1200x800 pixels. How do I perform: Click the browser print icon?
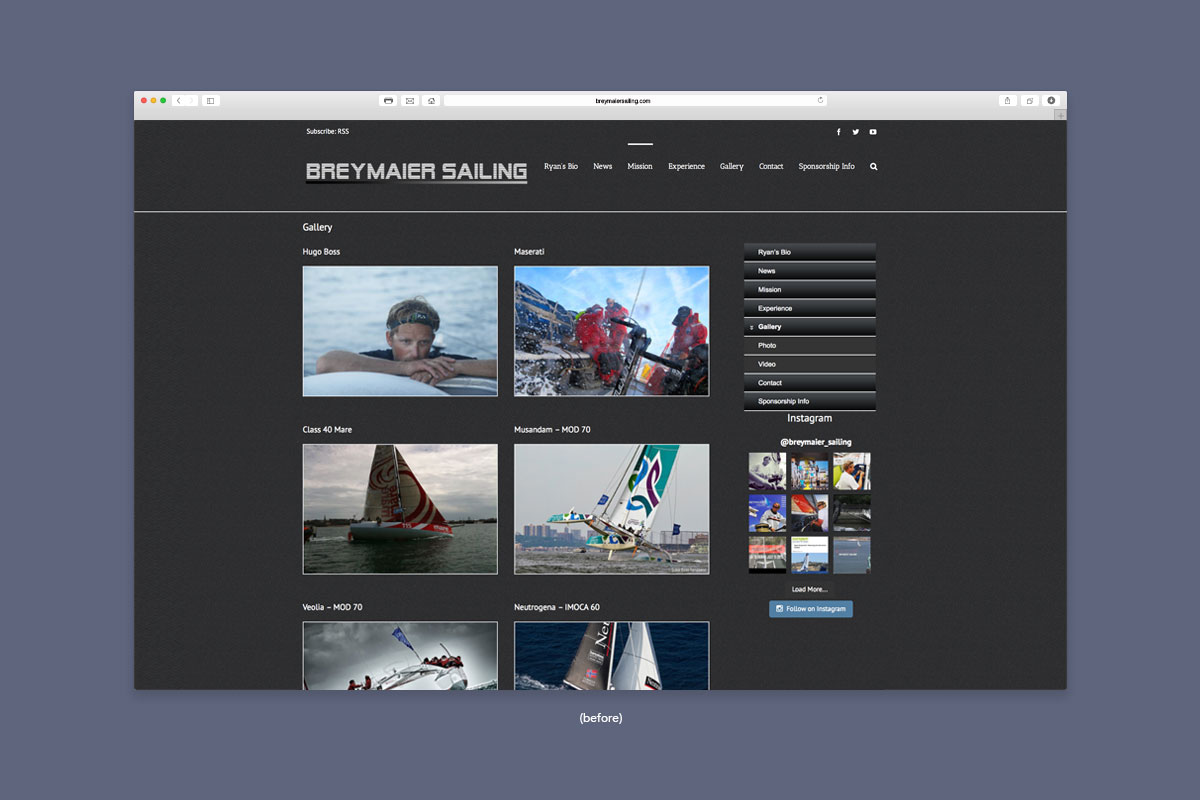[388, 101]
